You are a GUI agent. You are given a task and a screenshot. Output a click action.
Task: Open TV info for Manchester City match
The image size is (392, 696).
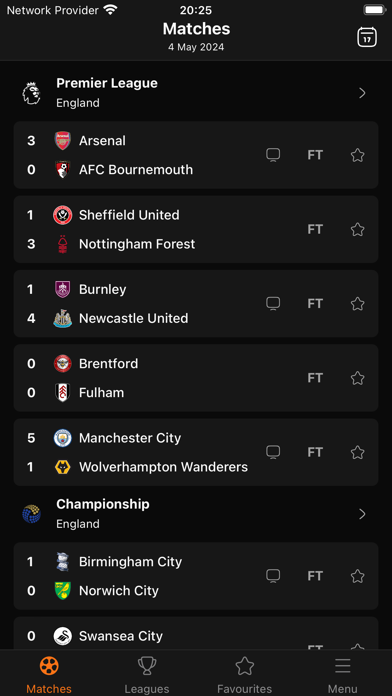[273, 452]
